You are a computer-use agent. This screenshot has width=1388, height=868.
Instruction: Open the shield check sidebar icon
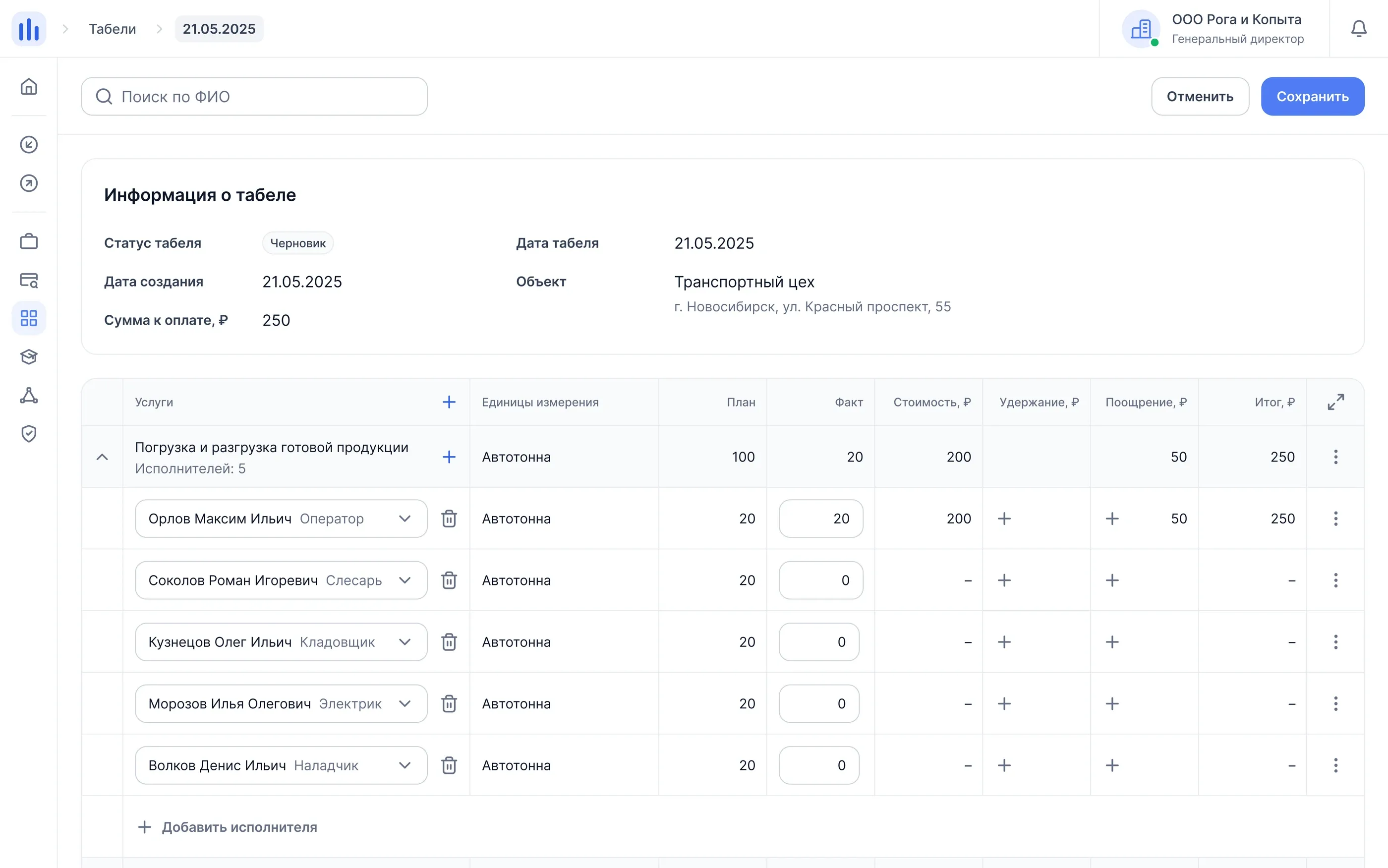(29, 433)
